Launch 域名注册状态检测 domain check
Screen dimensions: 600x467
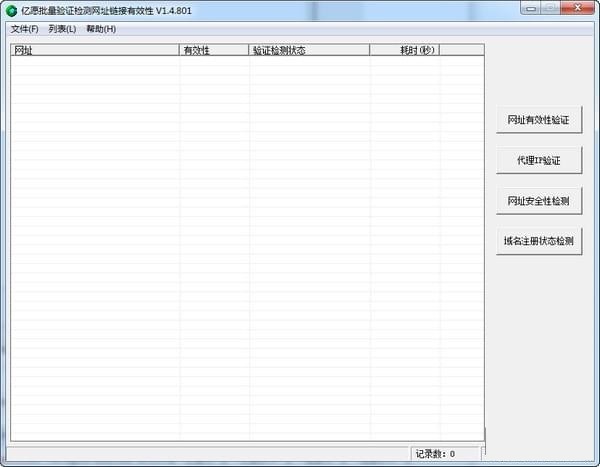click(538, 241)
